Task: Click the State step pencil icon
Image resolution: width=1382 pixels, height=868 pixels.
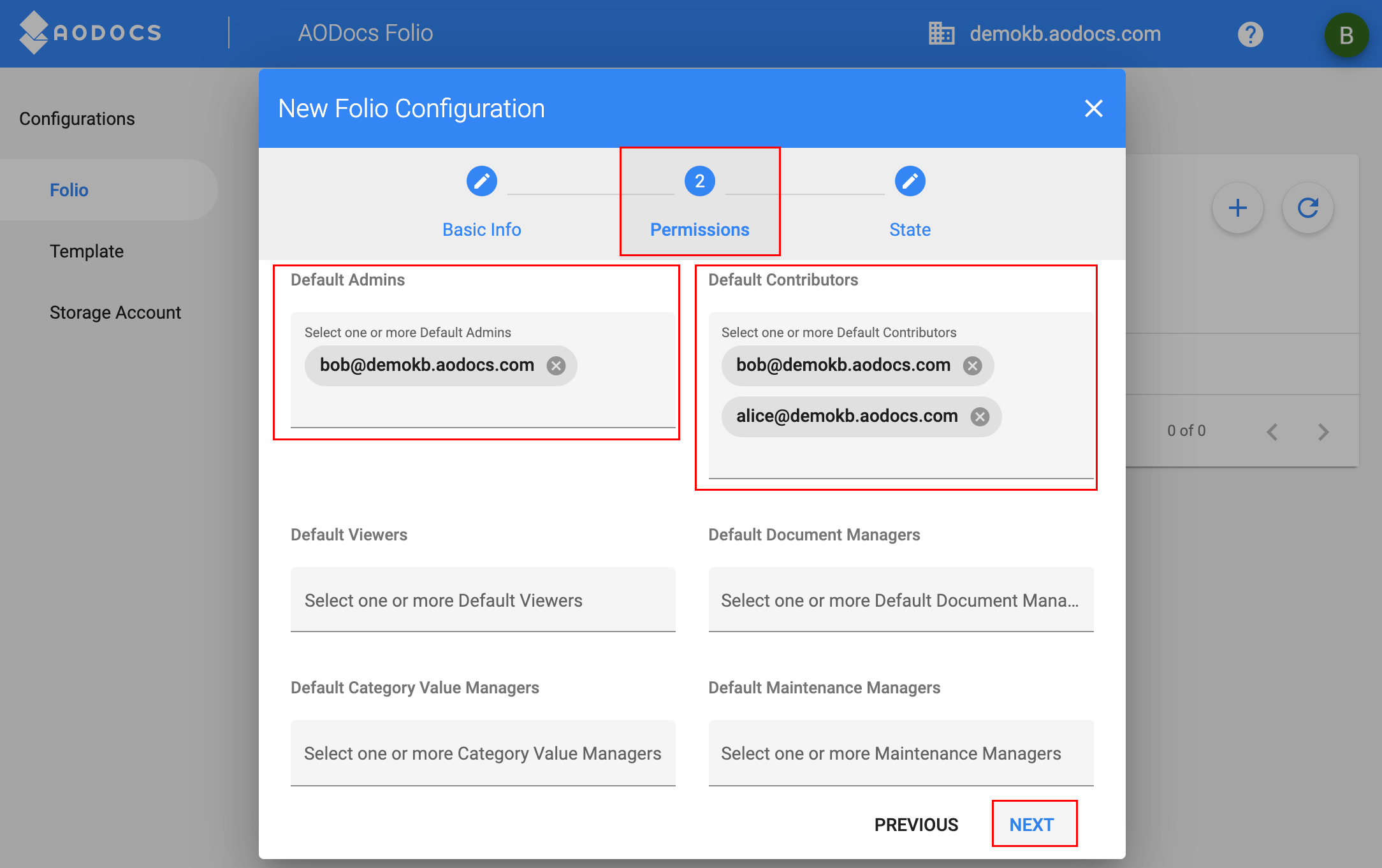Action: (910, 182)
